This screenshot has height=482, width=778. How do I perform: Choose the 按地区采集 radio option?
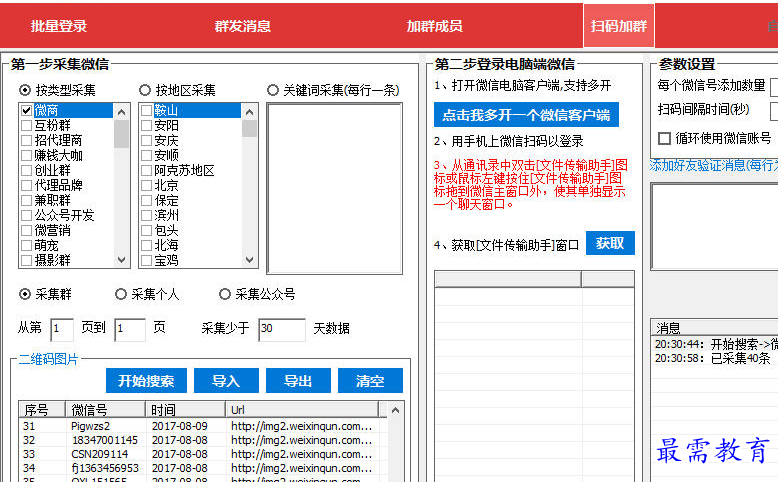click(x=145, y=90)
